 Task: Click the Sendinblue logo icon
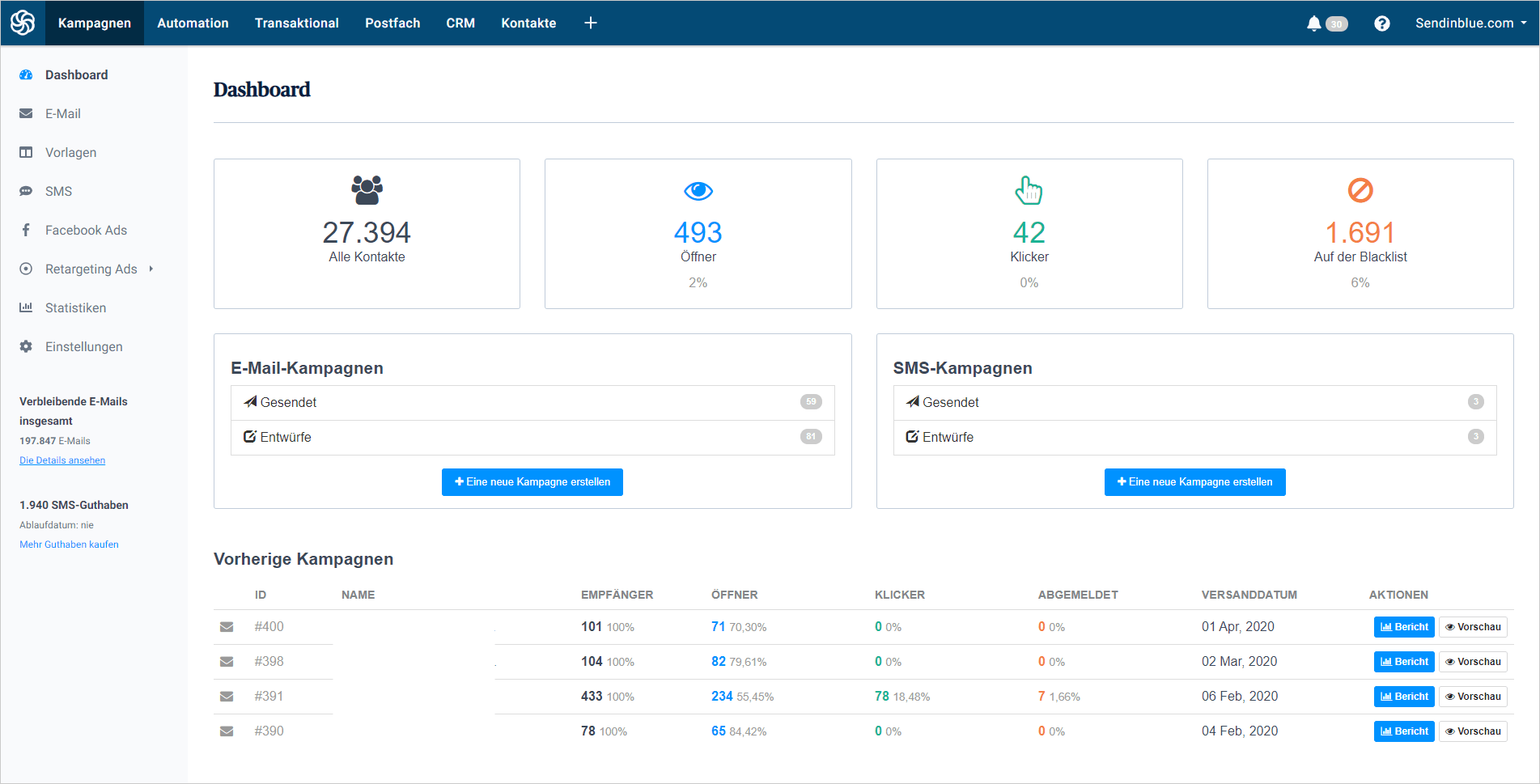pyautogui.click(x=23, y=23)
